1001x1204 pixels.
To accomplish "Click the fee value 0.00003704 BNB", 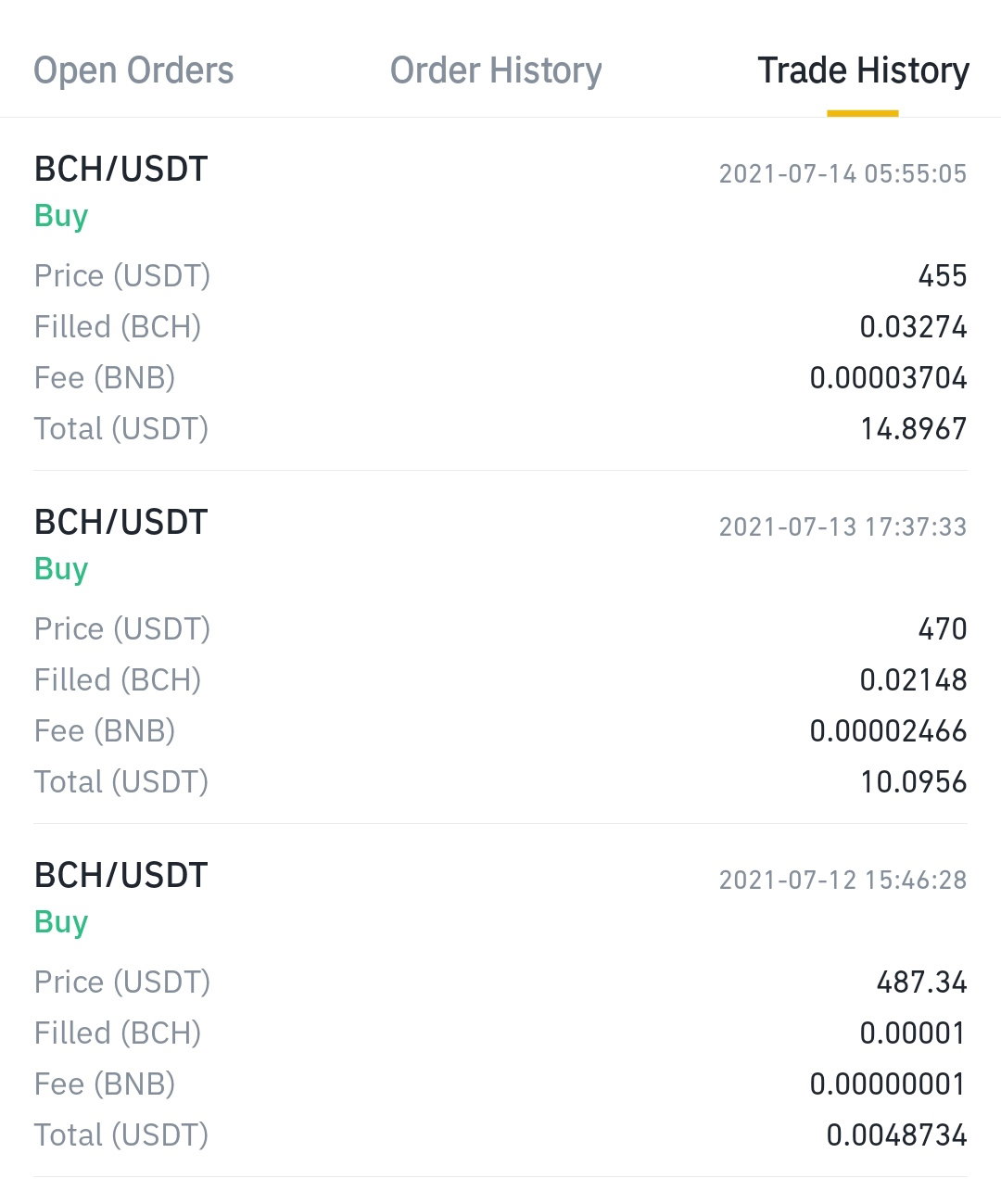I will [x=888, y=377].
